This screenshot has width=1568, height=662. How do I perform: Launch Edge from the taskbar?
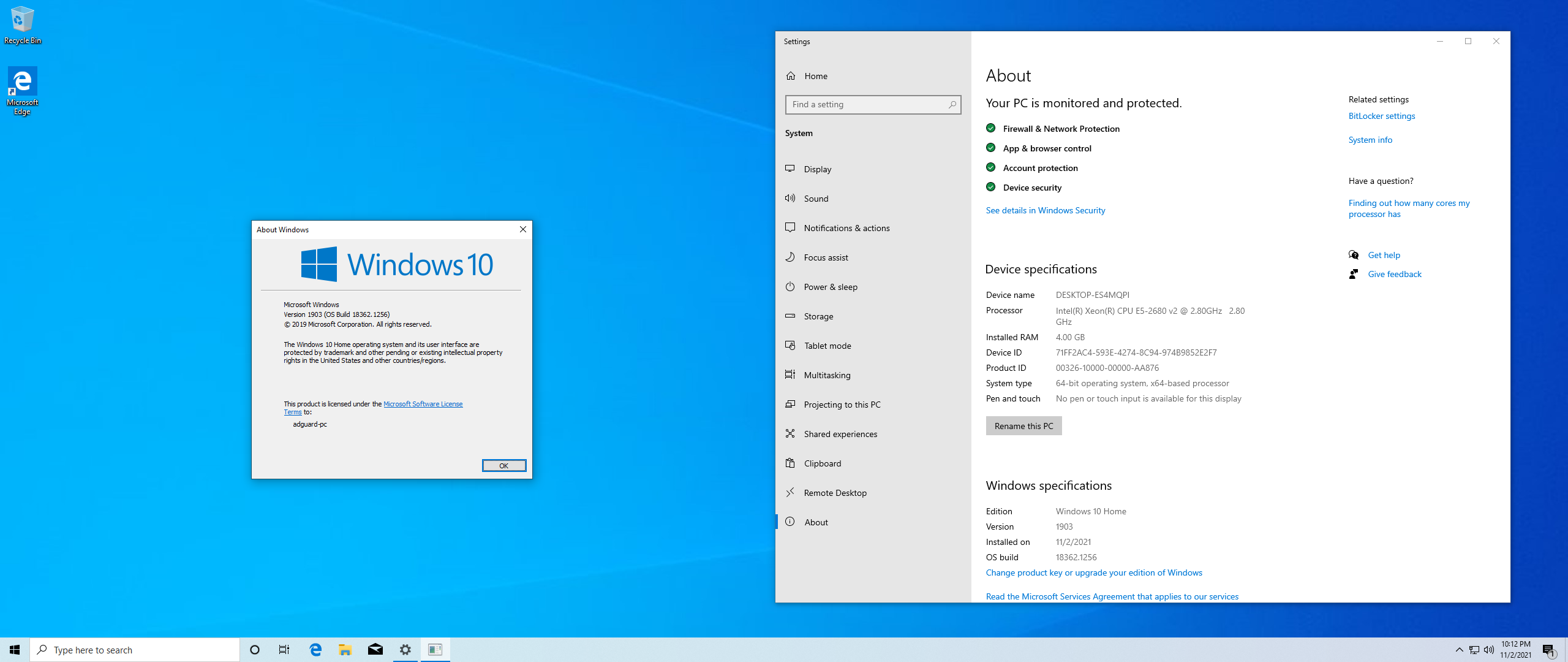[315, 650]
